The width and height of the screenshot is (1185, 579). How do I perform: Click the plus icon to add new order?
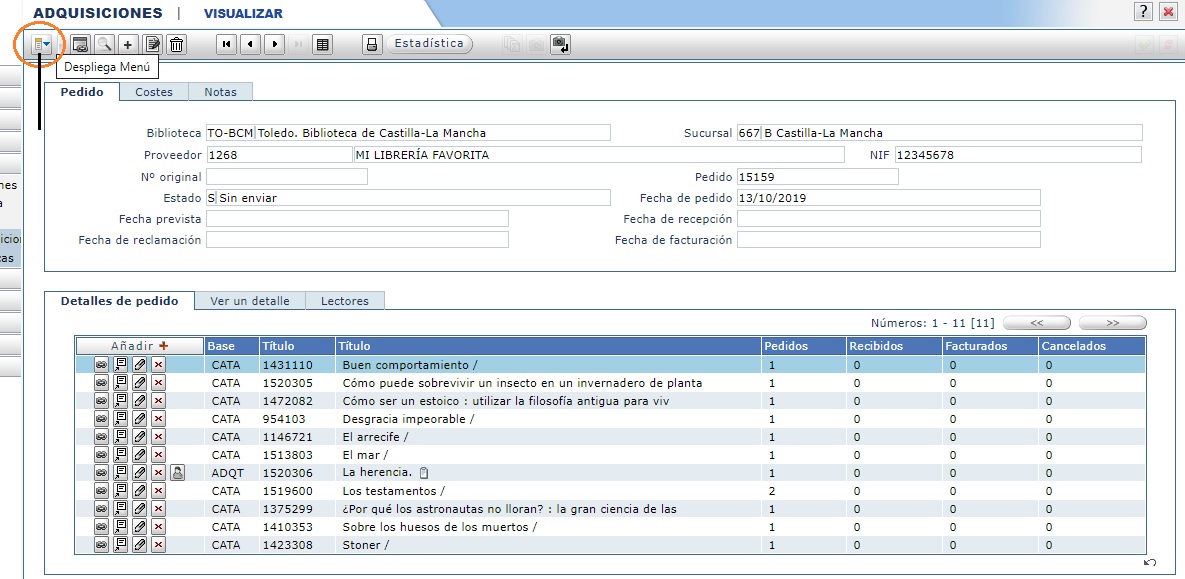pos(128,44)
